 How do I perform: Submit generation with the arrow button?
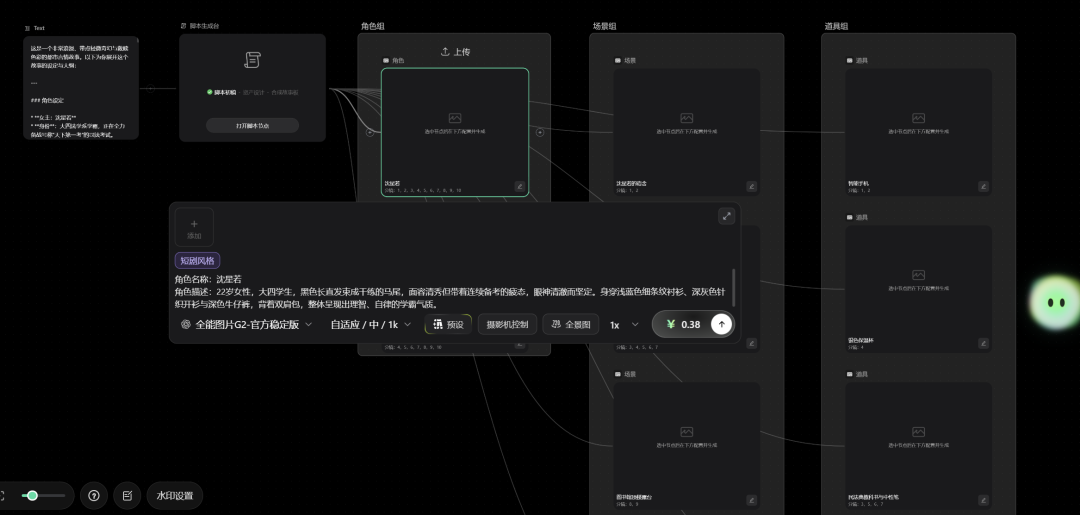[x=721, y=324]
